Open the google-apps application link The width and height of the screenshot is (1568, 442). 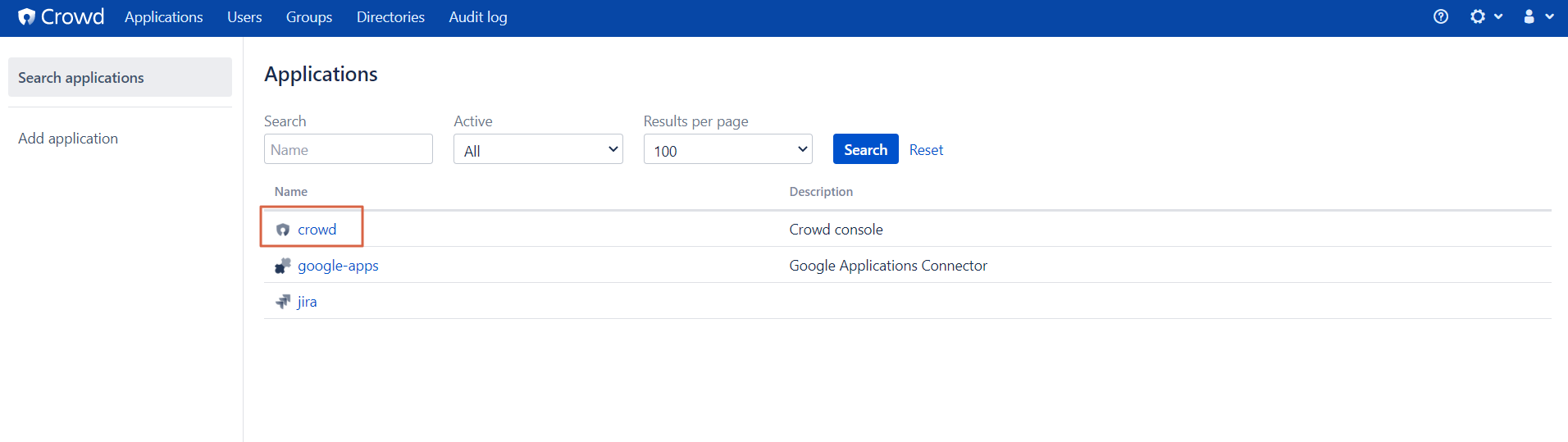click(x=338, y=266)
